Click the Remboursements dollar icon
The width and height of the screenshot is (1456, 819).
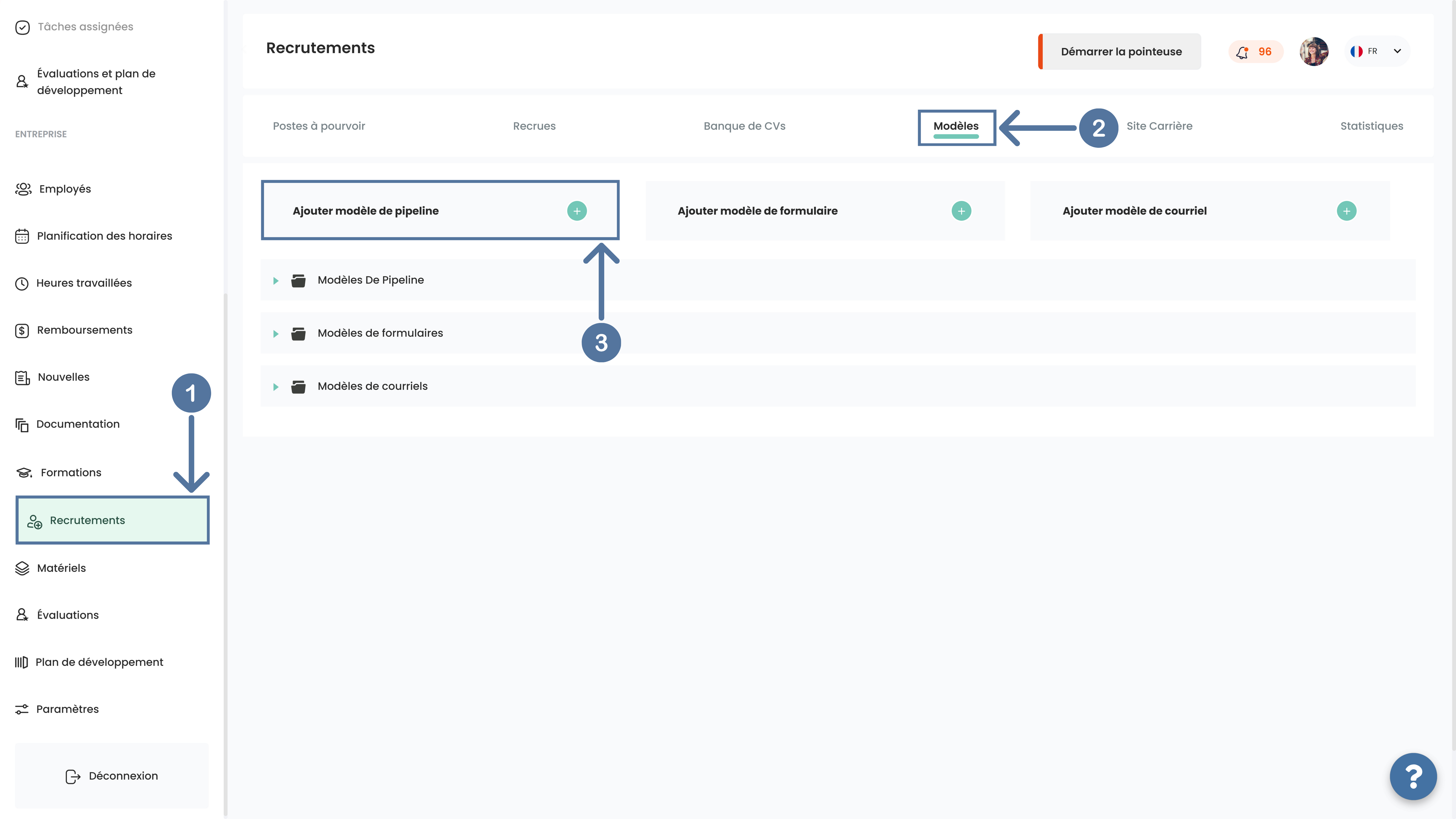coord(22,331)
